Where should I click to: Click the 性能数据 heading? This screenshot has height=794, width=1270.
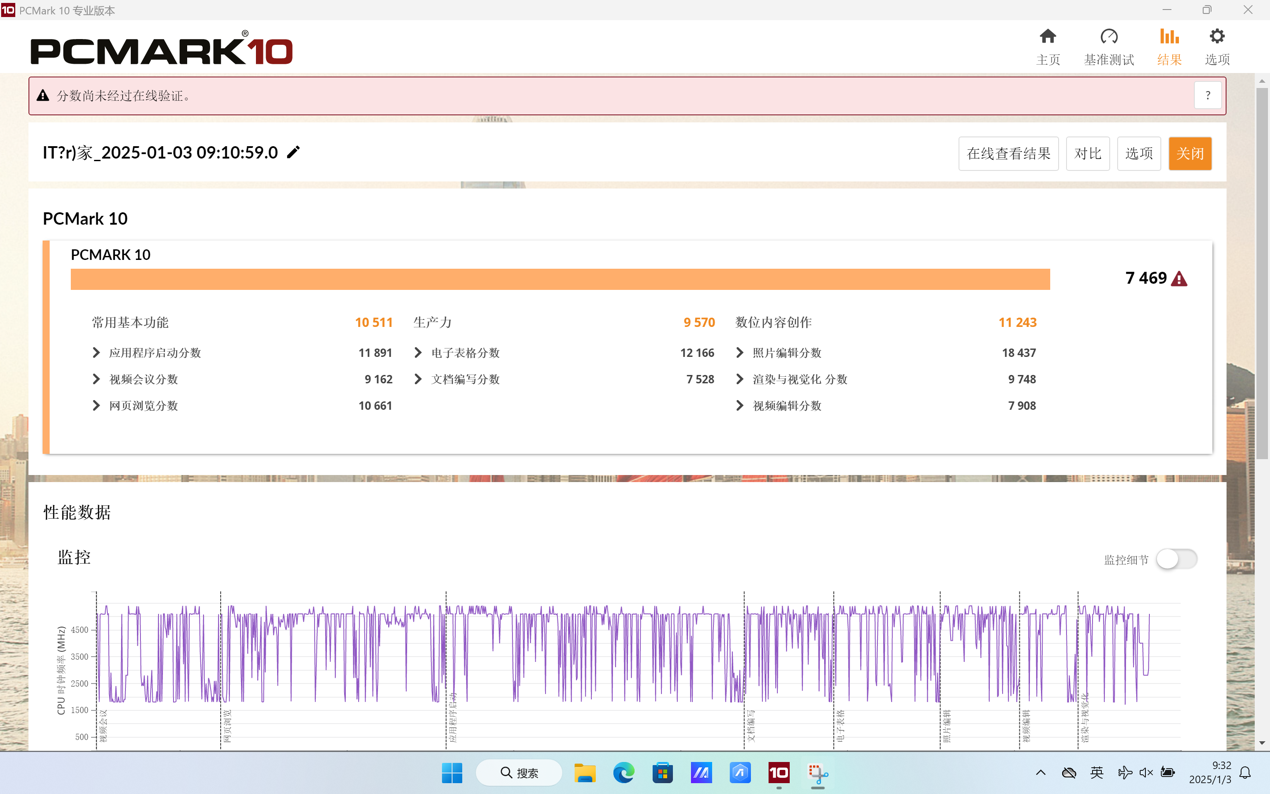coord(77,512)
